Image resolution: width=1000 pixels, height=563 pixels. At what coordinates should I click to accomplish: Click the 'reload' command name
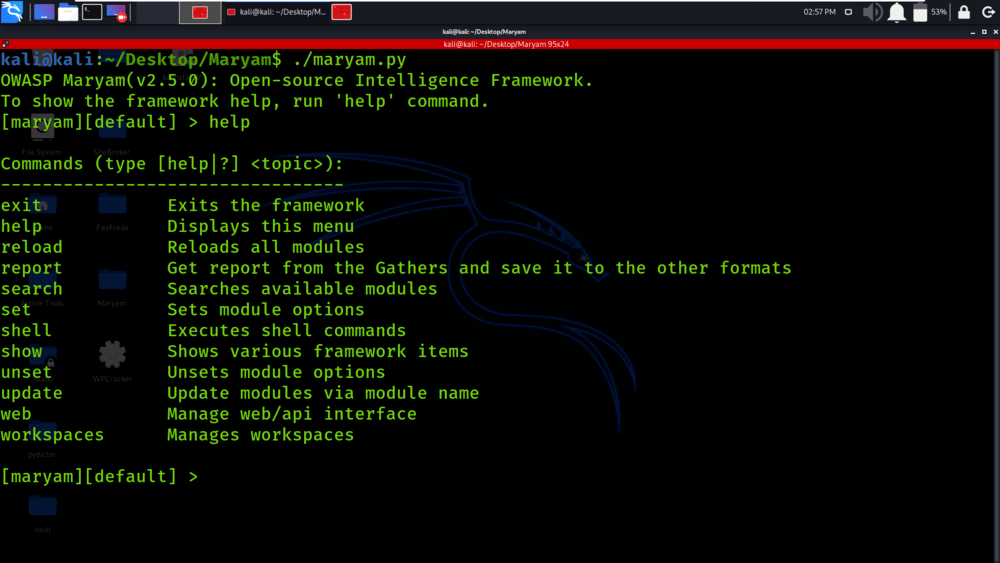click(31, 247)
